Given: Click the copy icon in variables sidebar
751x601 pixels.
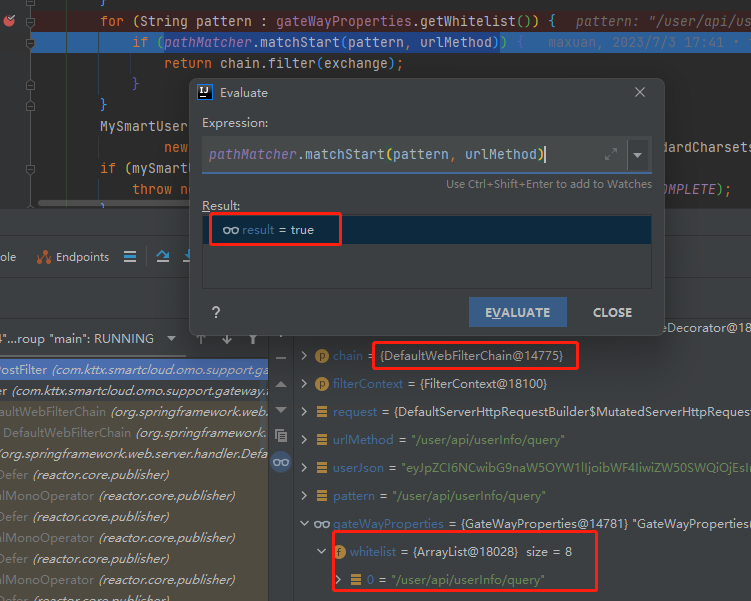Looking at the screenshot, I should (x=281, y=436).
